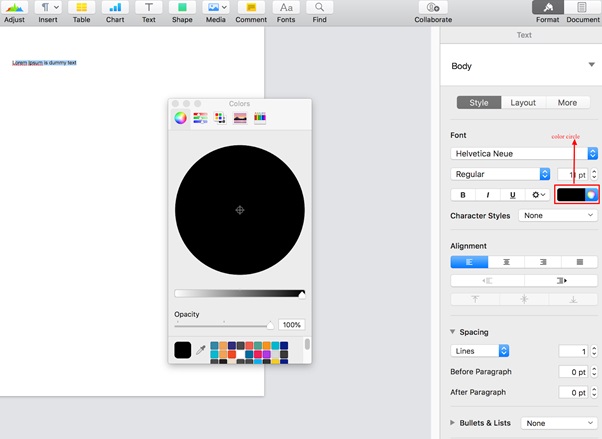Click the line spacing value field

[x=573, y=351]
